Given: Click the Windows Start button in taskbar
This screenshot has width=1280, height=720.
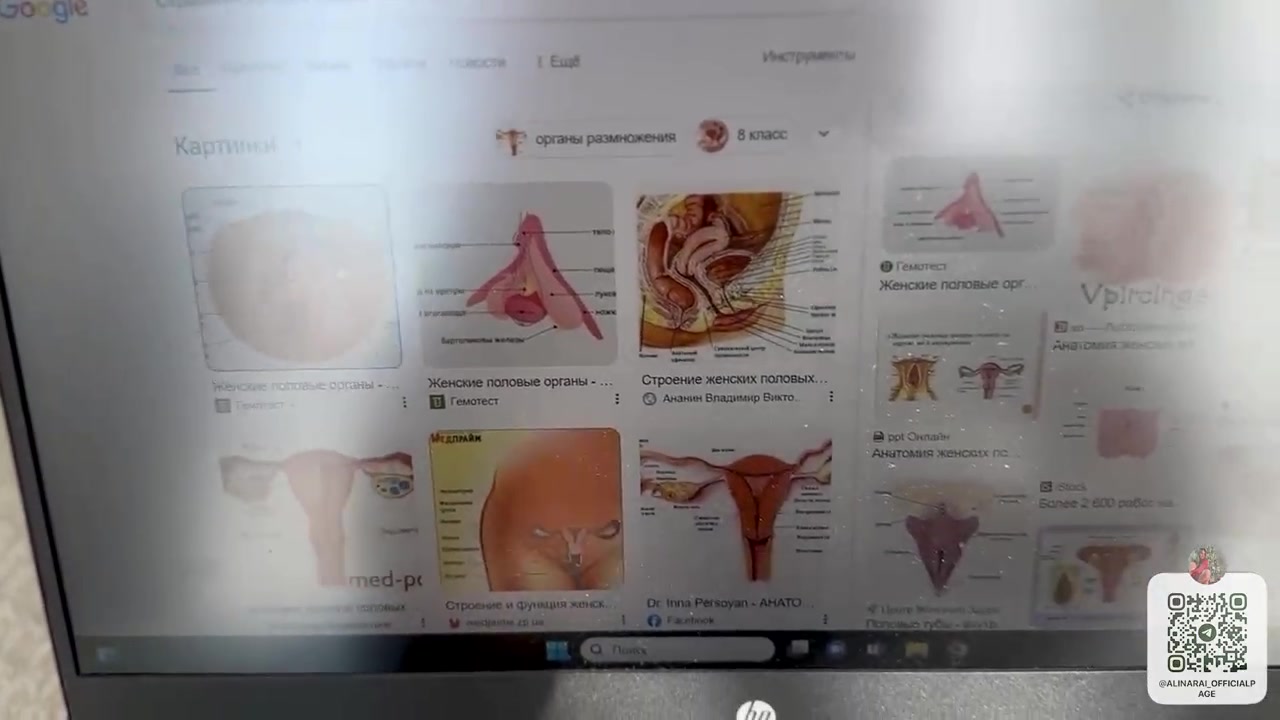Looking at the screenshot, I should tap(556, 650).
